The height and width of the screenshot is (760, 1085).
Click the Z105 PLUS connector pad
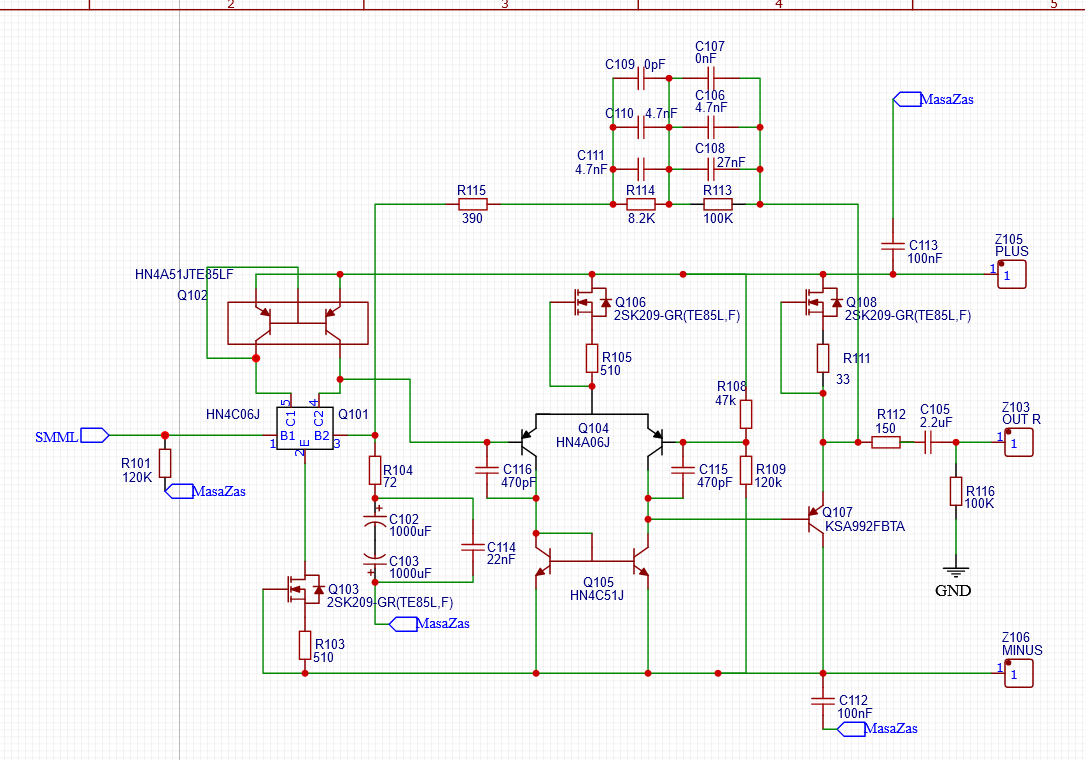(1013, 274)
